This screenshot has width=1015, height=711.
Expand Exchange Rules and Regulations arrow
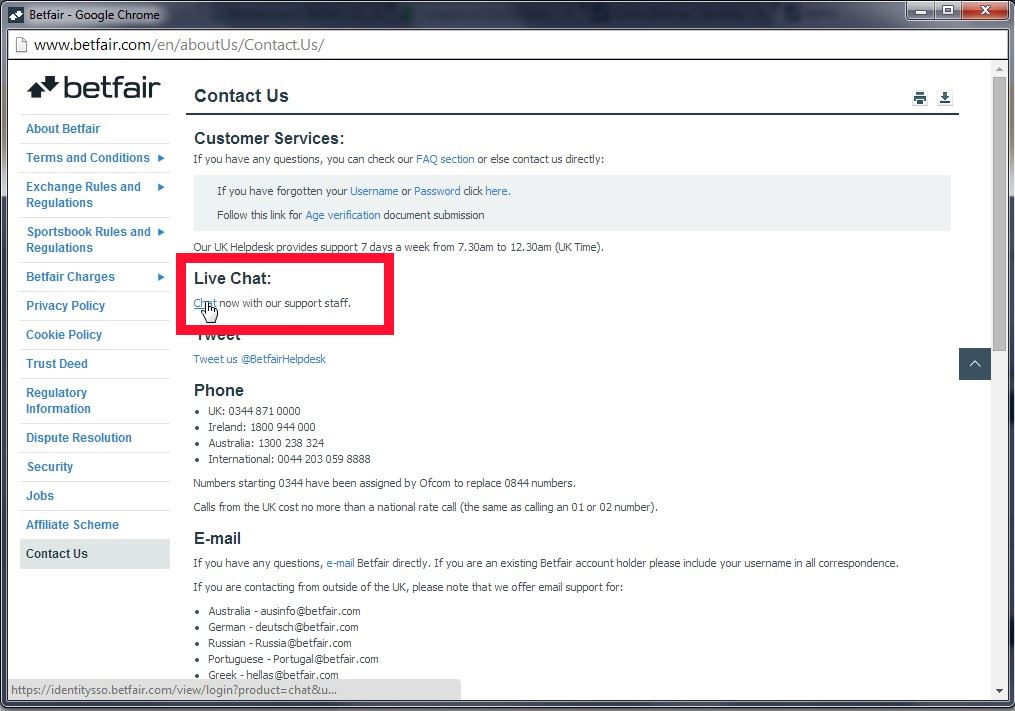pyautogui.click(x=161, y=187)
